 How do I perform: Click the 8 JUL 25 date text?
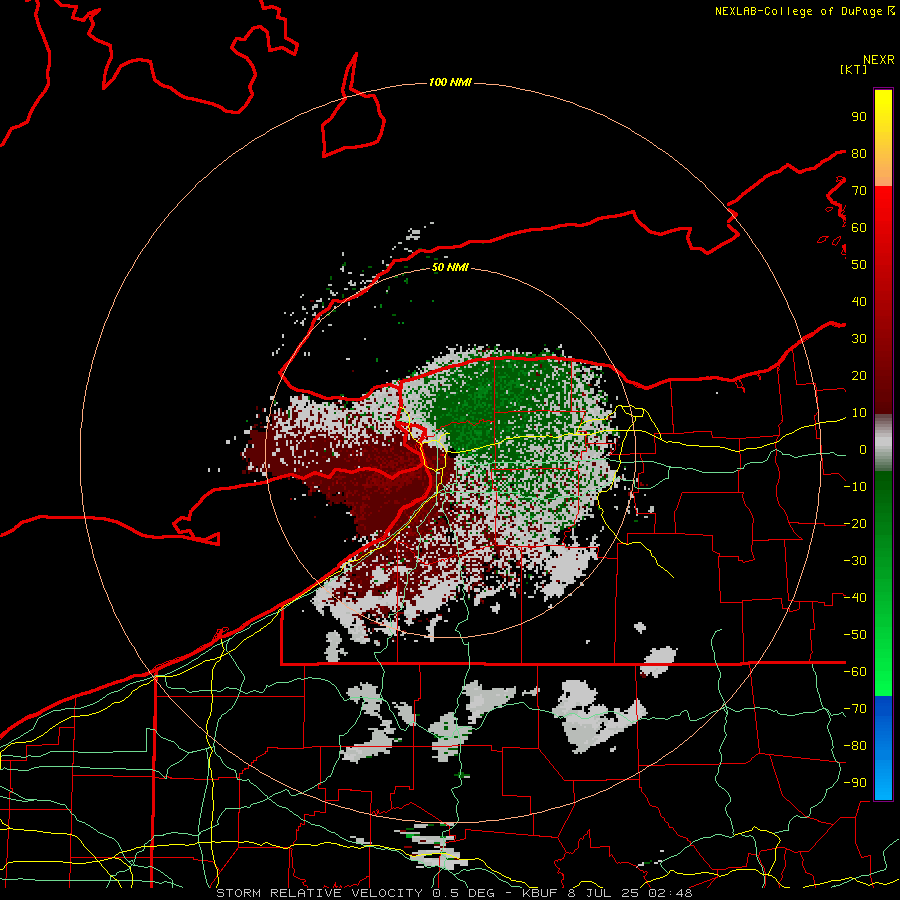(603, 893)
